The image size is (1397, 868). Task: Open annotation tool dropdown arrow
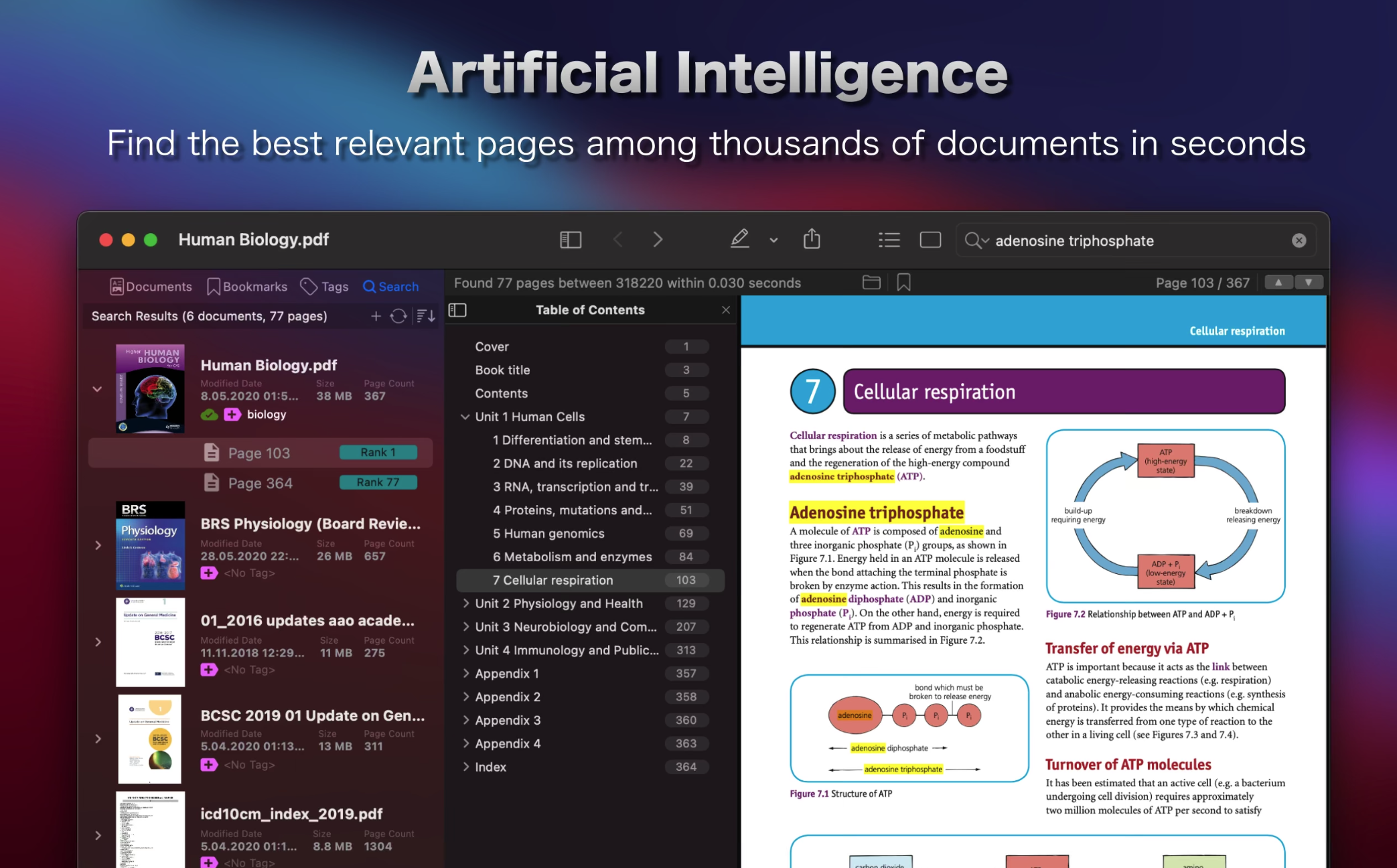[x=774, y=240]
